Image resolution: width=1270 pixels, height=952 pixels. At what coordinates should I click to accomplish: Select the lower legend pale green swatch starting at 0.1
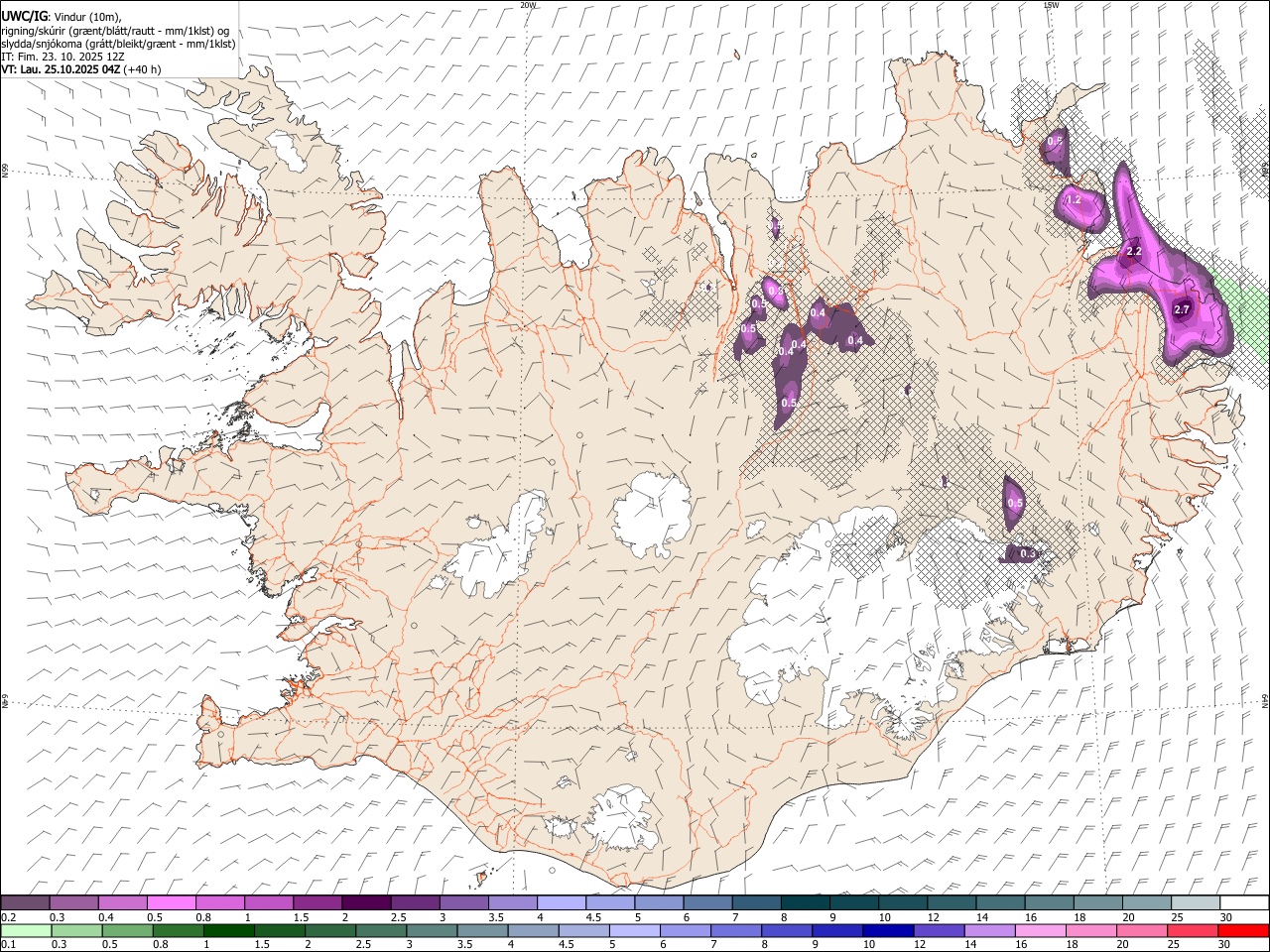[x=26, y=930]
